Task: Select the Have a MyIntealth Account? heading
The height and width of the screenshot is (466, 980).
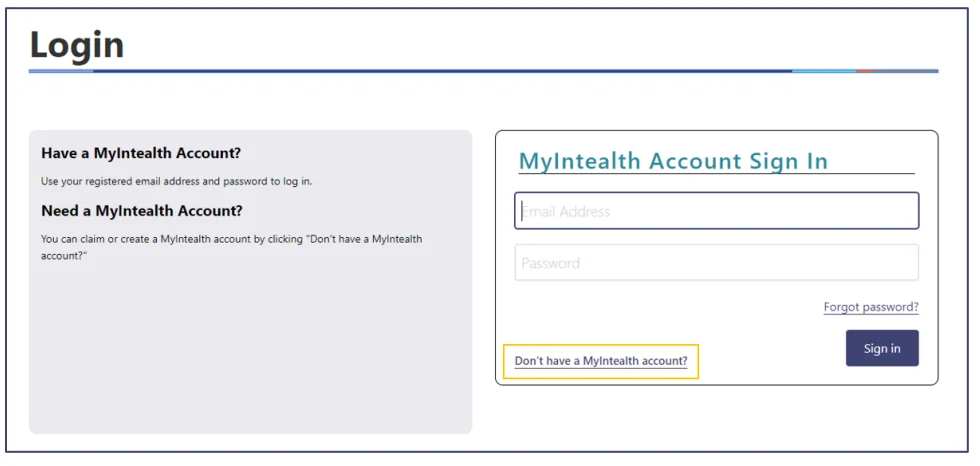Action: [141, 153]
